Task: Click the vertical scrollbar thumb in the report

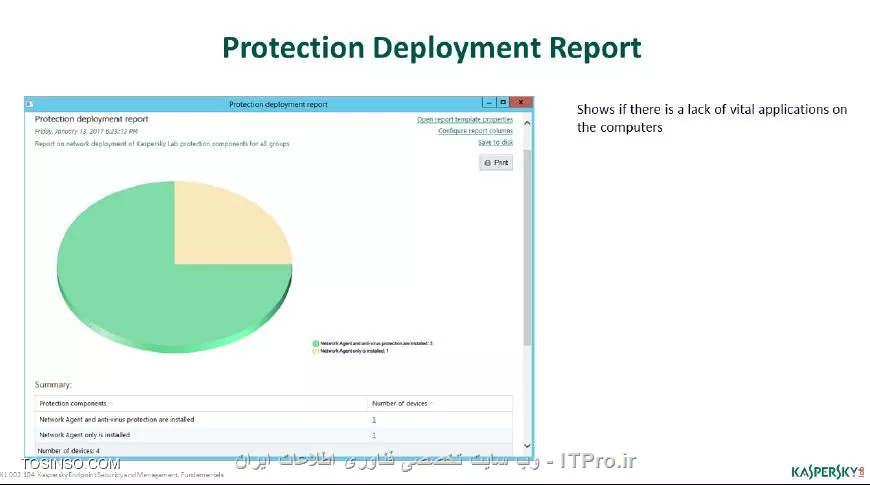Action: [527, 247]
